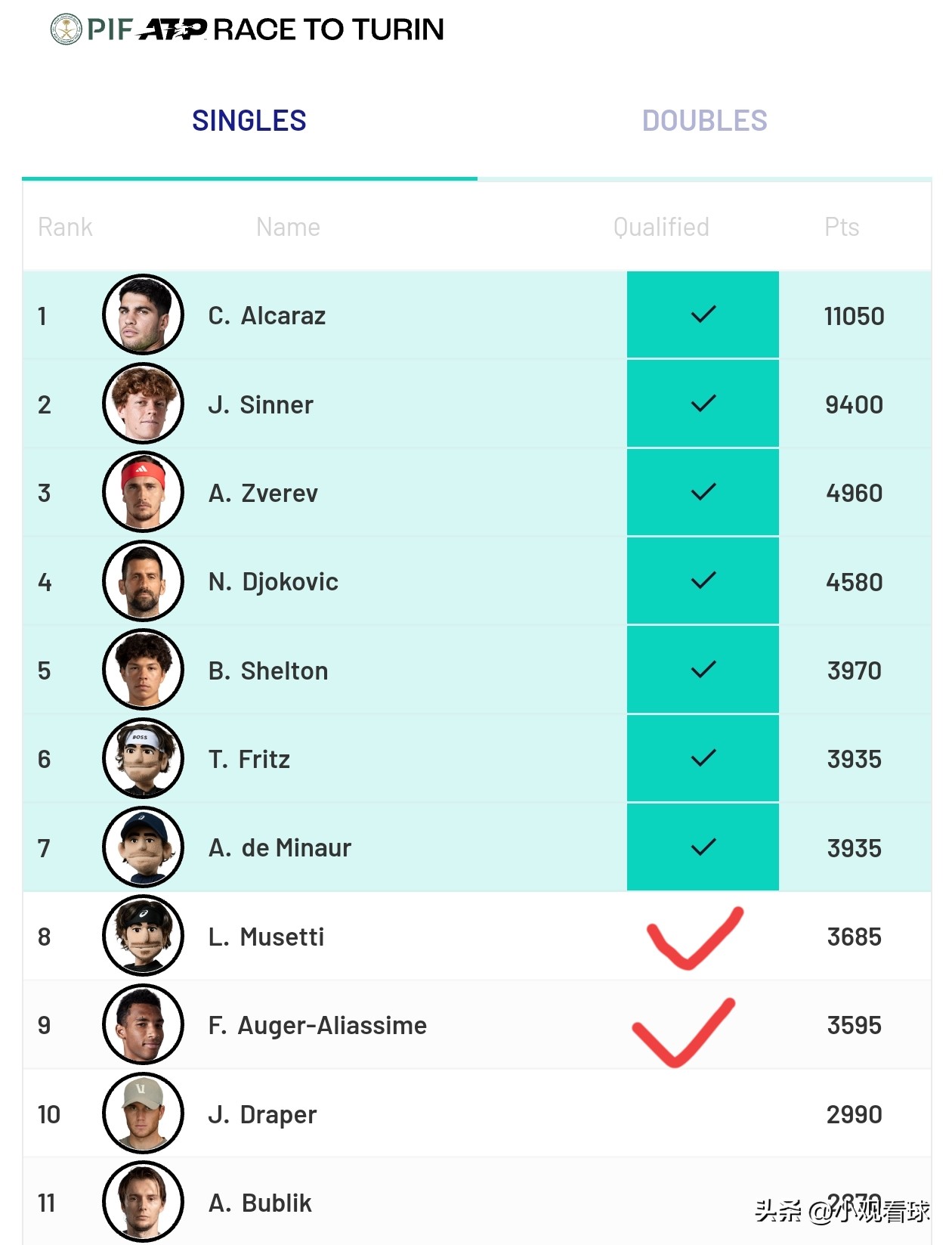
Task: Click A. Zverev's profile picture
Action: pos(143,492)
